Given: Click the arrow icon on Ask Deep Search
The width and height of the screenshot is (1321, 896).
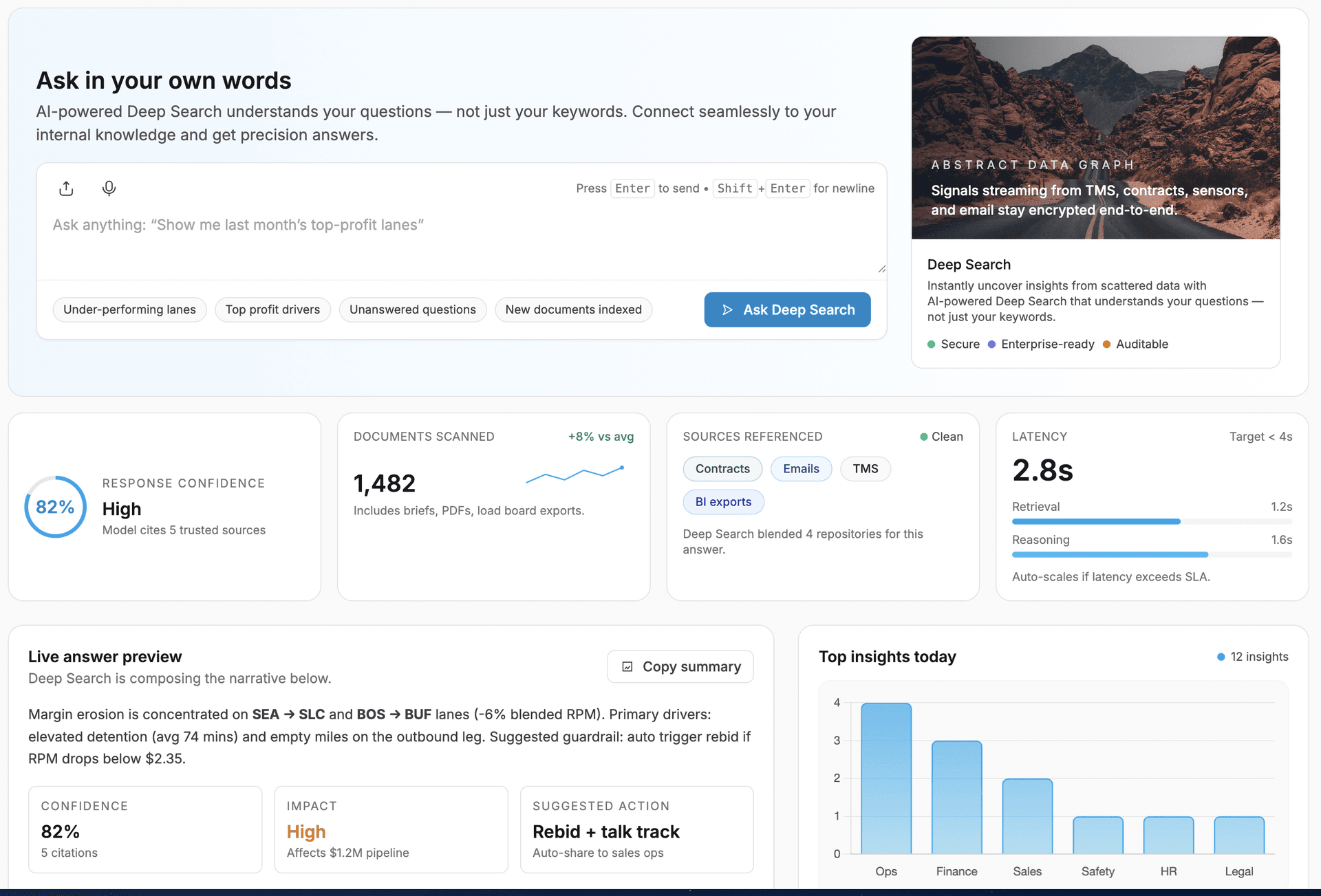Looking at the screenshot, I should point(728,309).
